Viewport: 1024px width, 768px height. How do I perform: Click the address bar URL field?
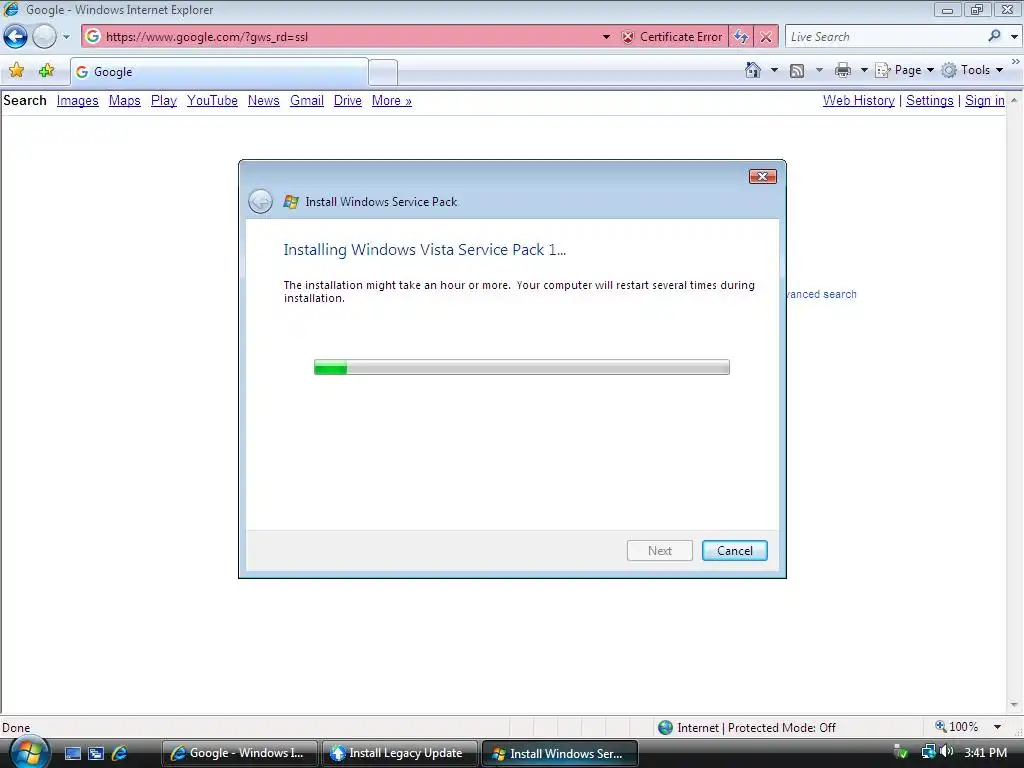(351, 37)
